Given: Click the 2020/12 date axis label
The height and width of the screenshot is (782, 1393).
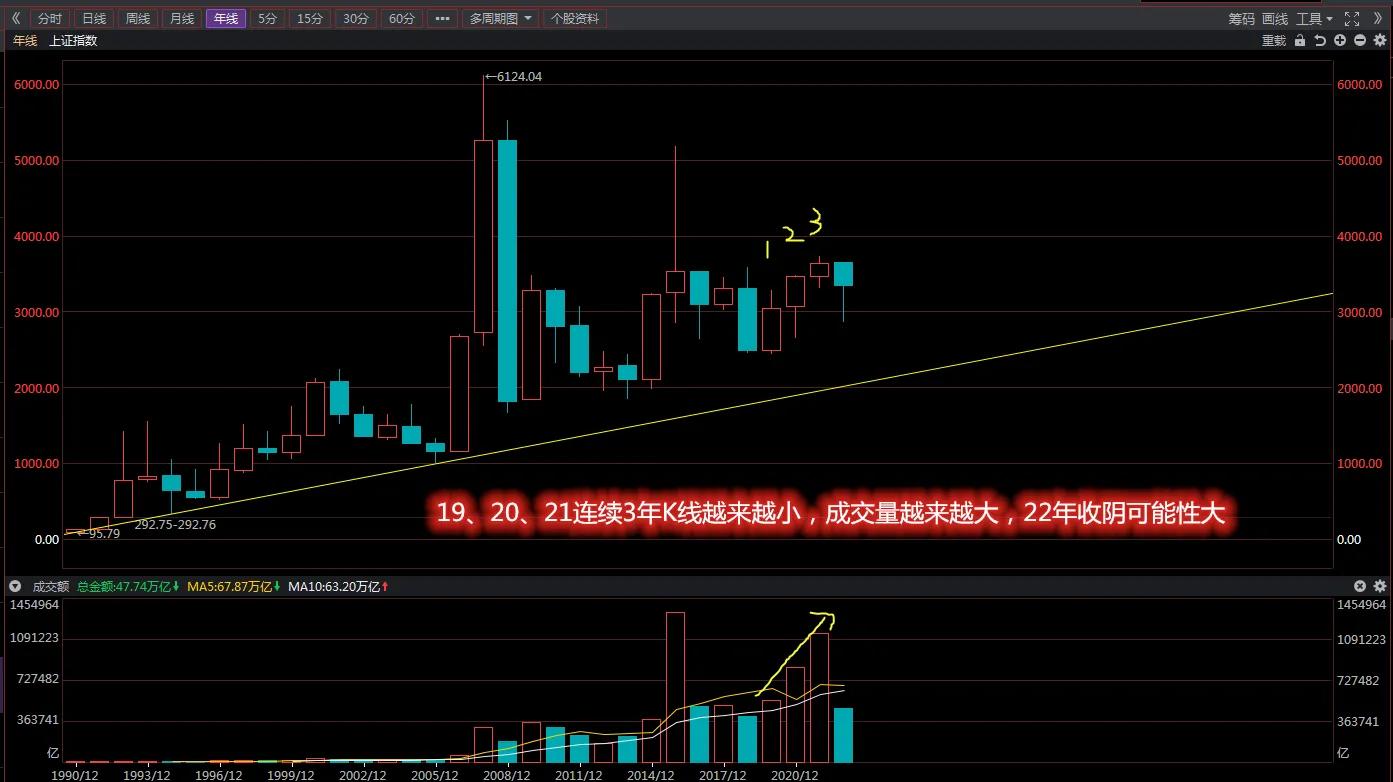Looking at the screenshot, I should coord(795,774).
